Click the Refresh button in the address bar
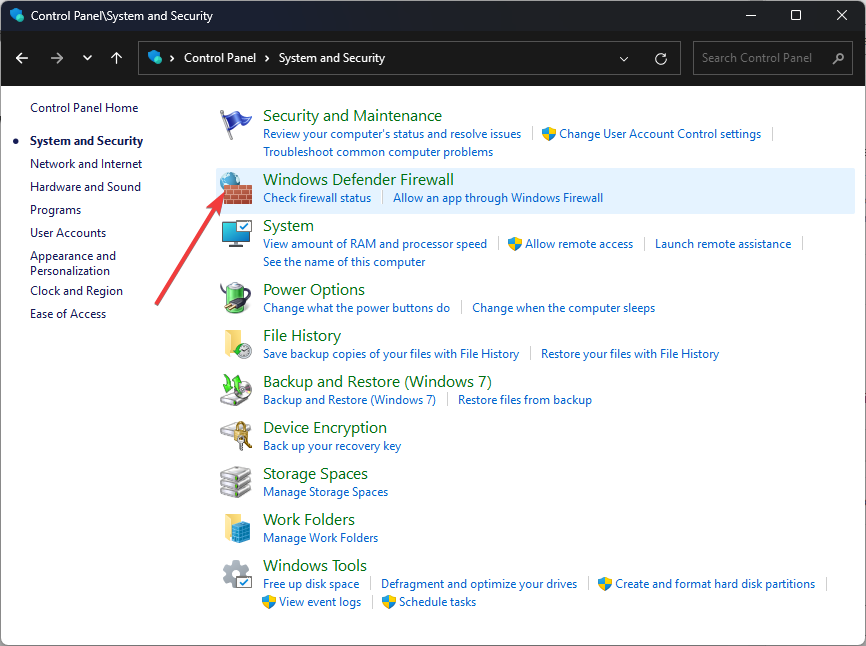 tap(660, 58)
